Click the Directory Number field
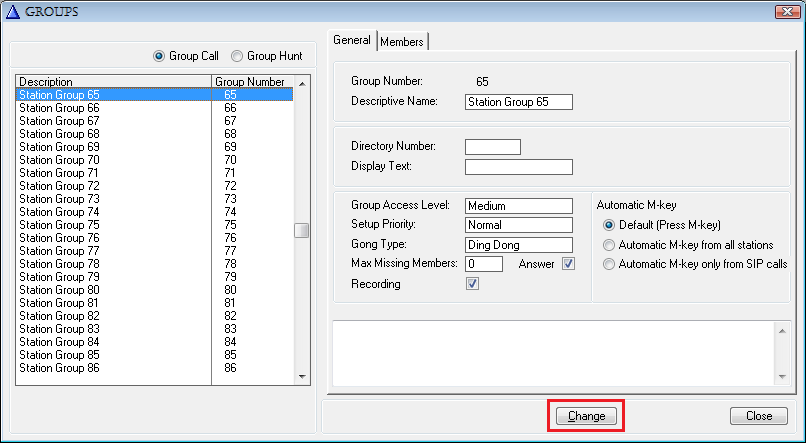This screenshot has height=443, width=806. coord(493,147)
